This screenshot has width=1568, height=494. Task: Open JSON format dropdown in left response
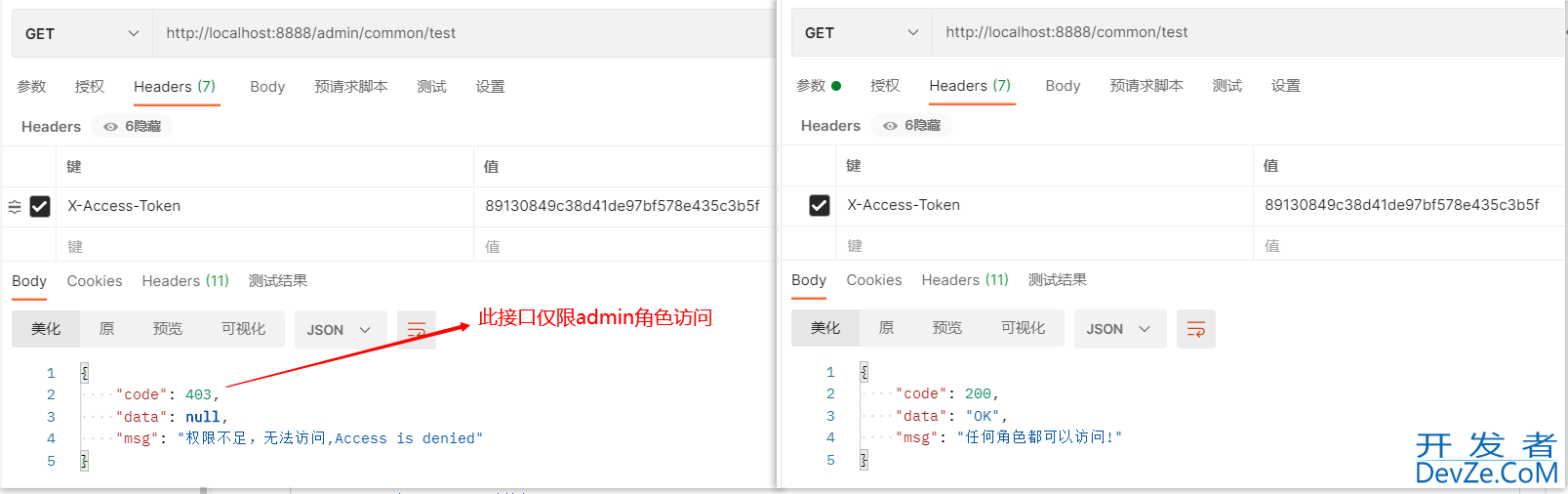point(341,330)
